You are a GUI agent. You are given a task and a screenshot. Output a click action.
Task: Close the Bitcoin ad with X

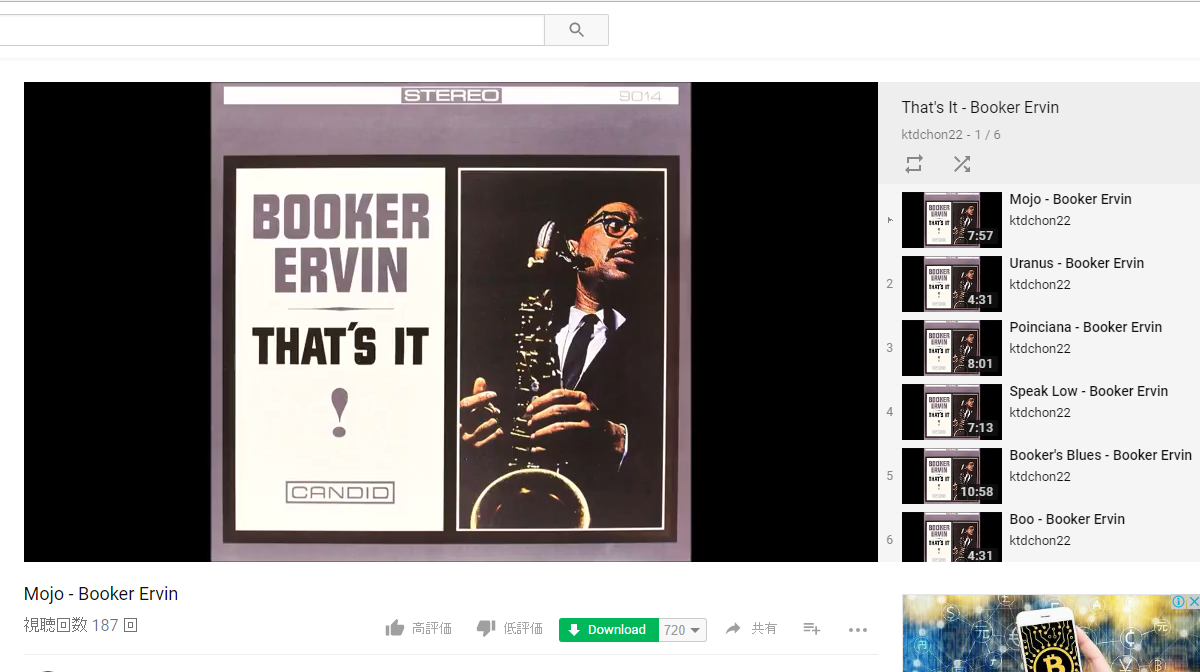click(1193, 601)
